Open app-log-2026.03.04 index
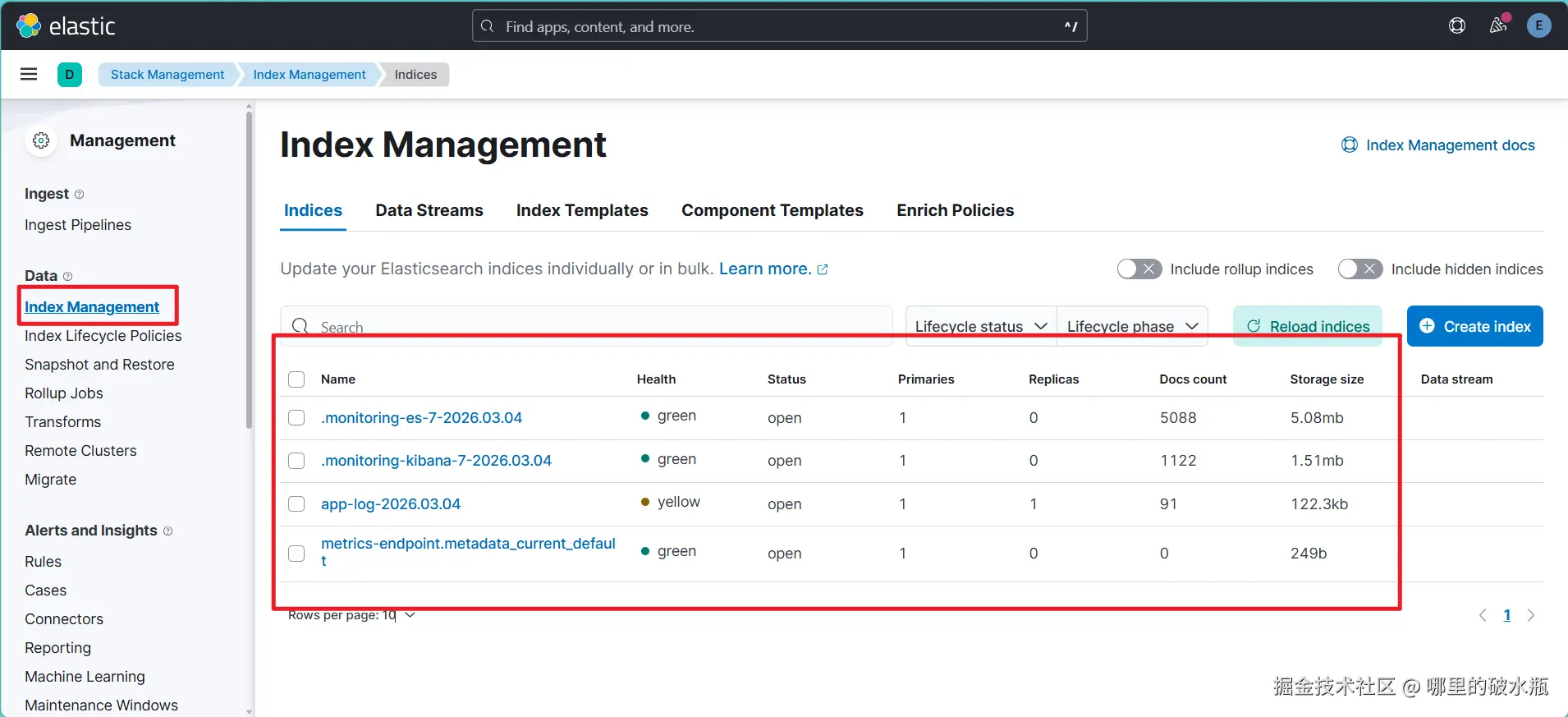This screenshot has height=717, width=1568. coord(391,504)
